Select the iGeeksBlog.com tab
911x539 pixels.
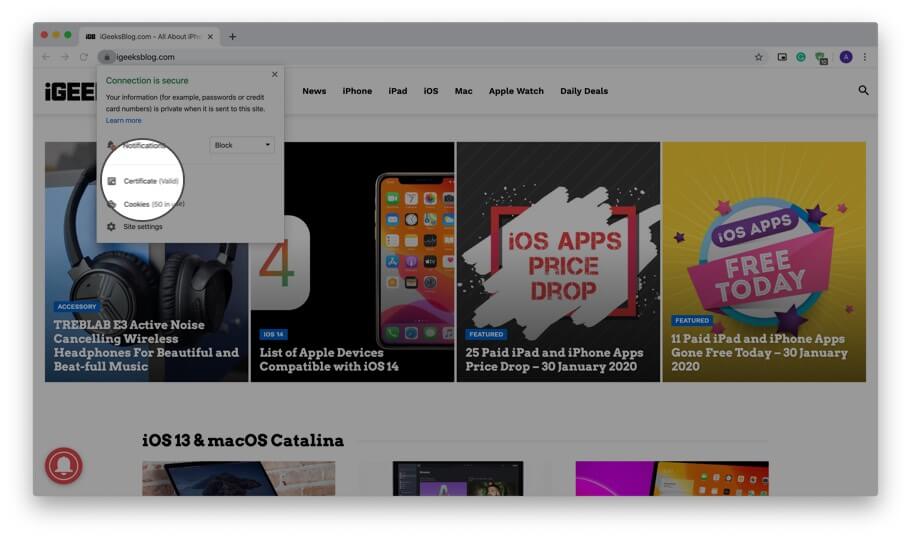pos(149,36)
